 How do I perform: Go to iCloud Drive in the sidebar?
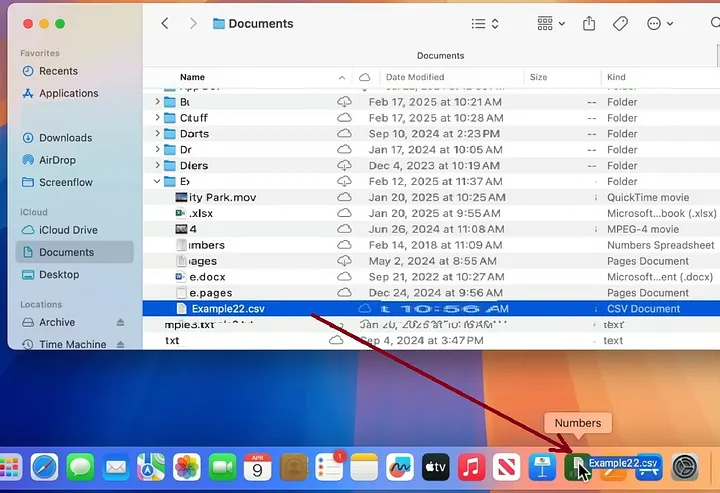68,230
